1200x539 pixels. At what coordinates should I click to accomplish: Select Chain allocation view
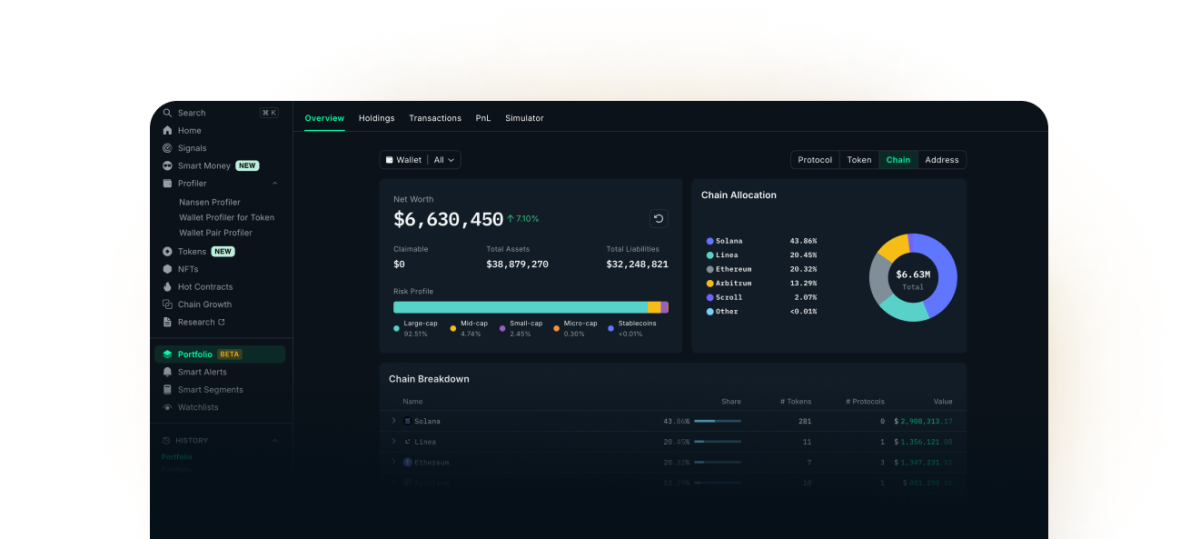[898, 160]
